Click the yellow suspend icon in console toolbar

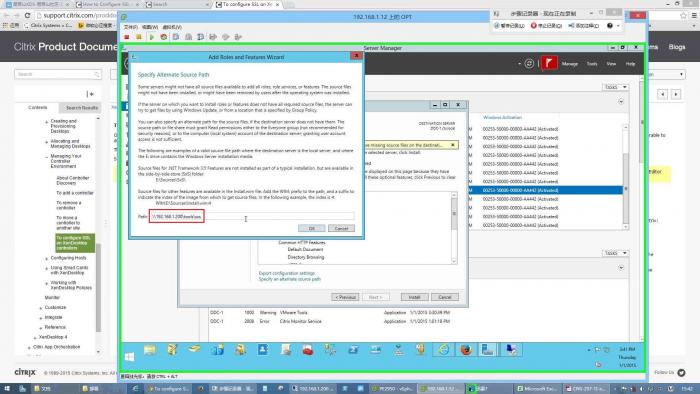[x=139, y=37]
